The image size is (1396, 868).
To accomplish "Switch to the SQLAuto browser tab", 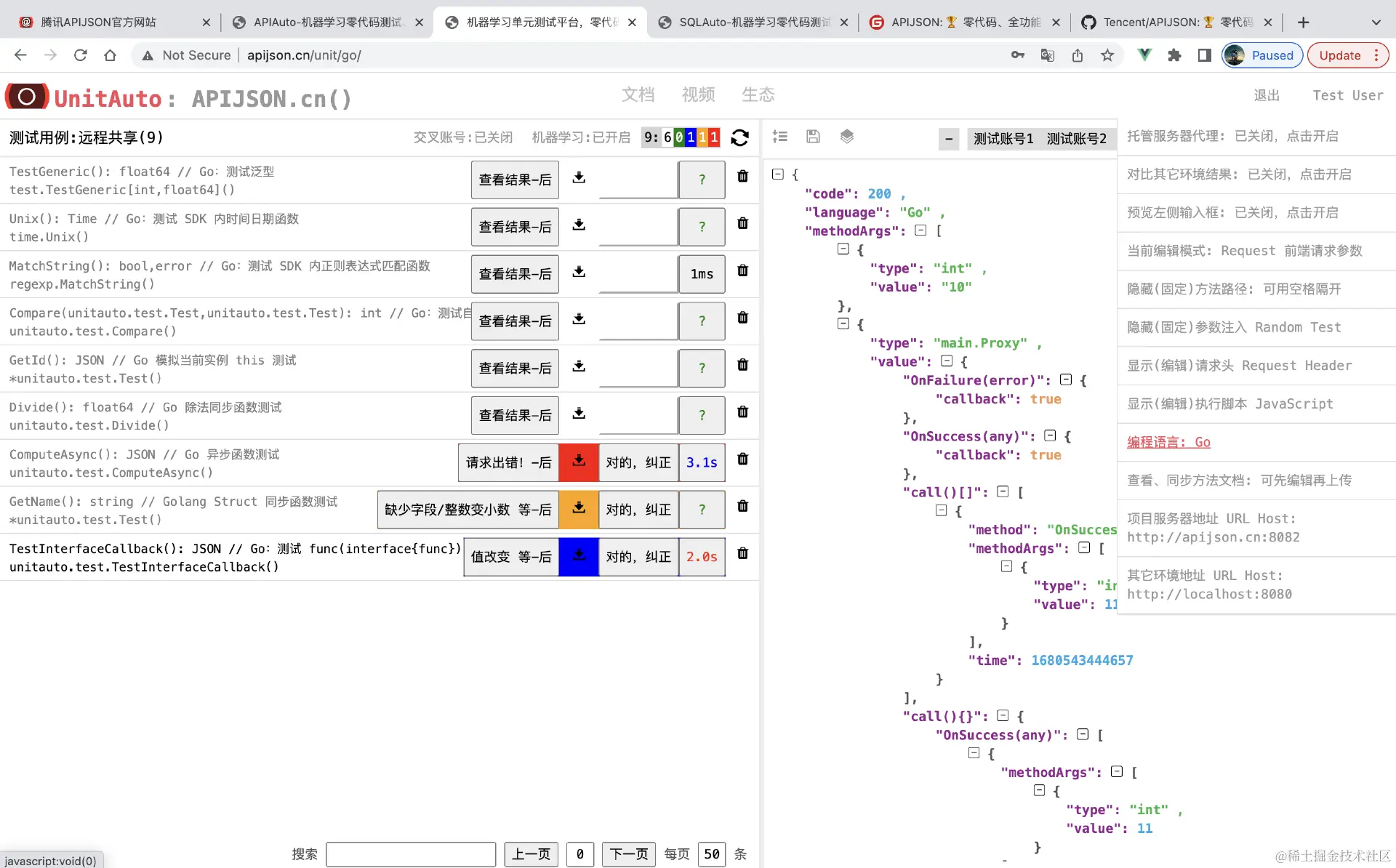I will [753, 23].
